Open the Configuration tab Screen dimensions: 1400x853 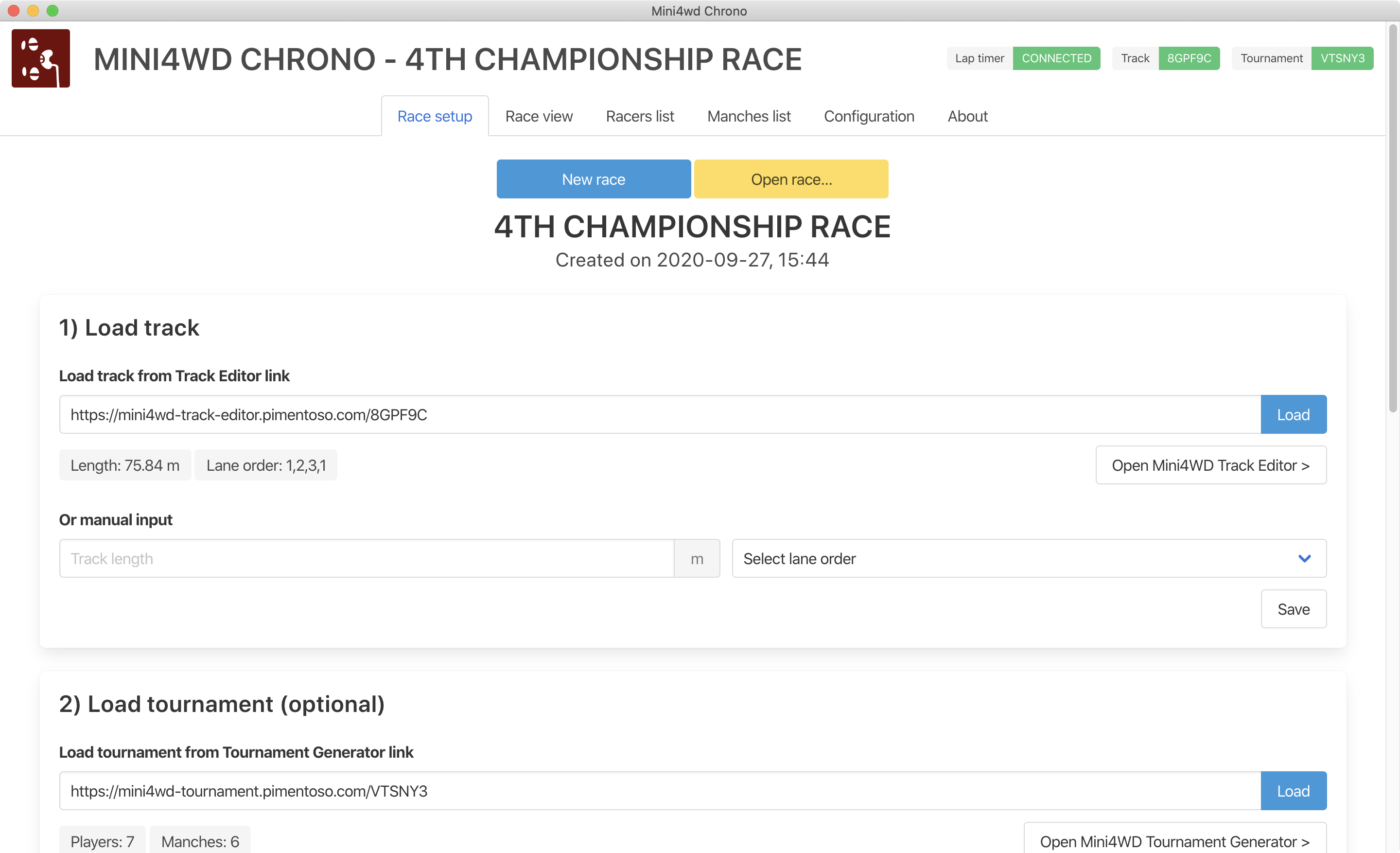point(869,117)
